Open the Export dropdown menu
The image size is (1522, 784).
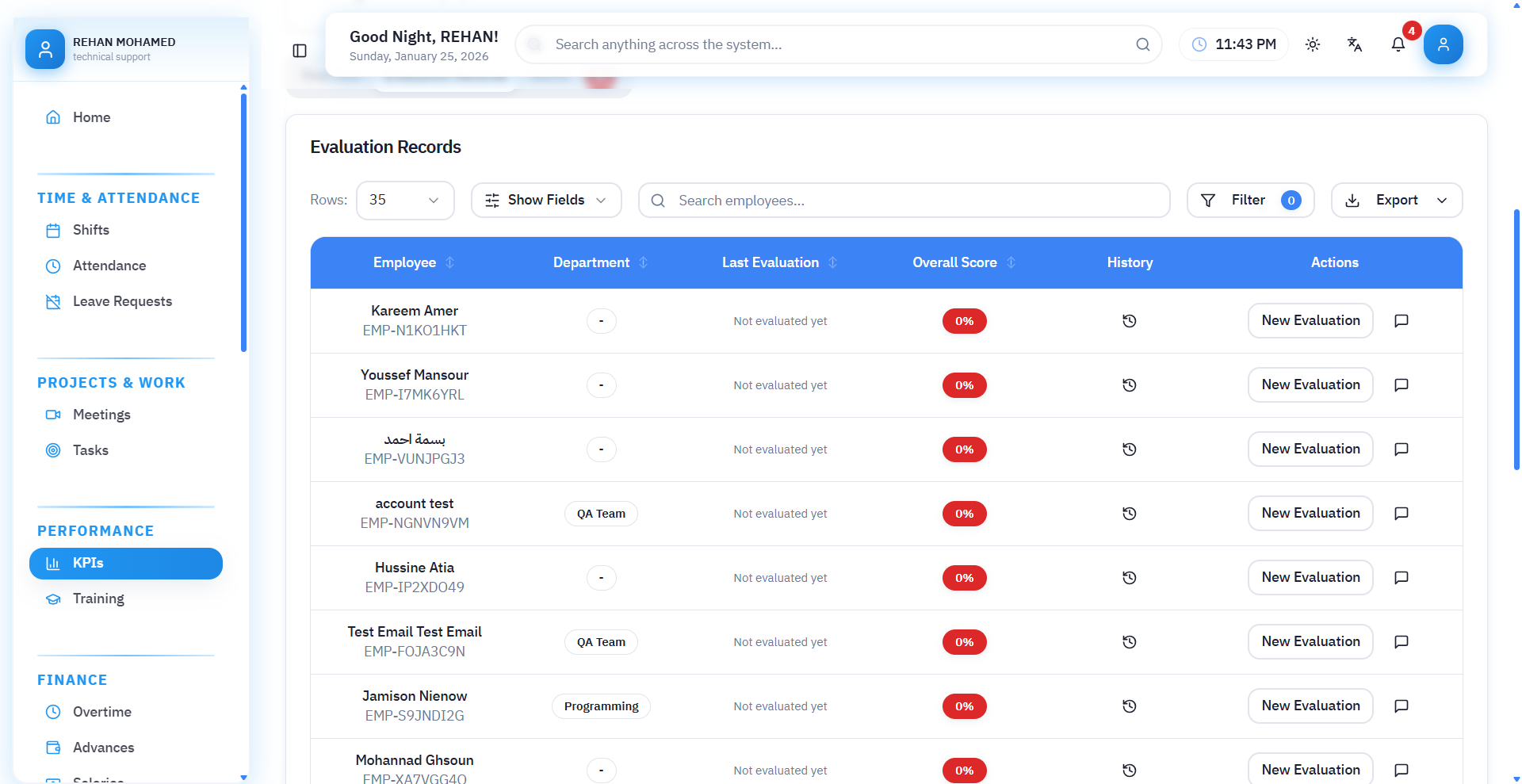(x=1396, y=201)
